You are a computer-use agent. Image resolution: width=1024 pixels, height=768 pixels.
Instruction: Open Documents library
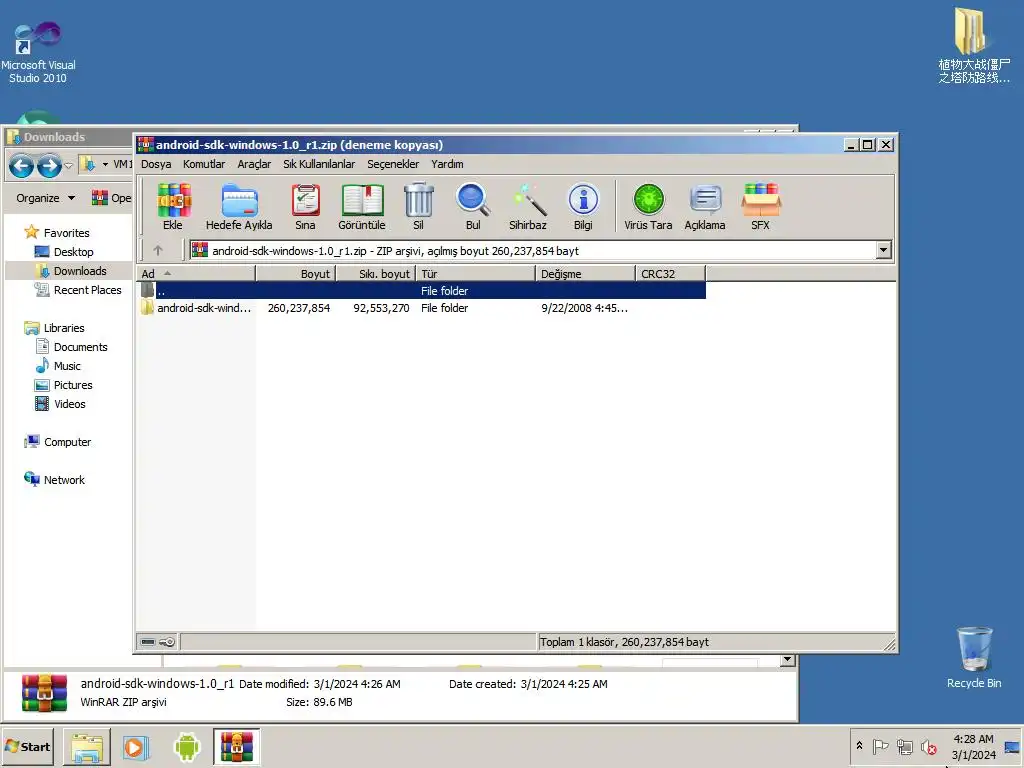pos(71,346)
